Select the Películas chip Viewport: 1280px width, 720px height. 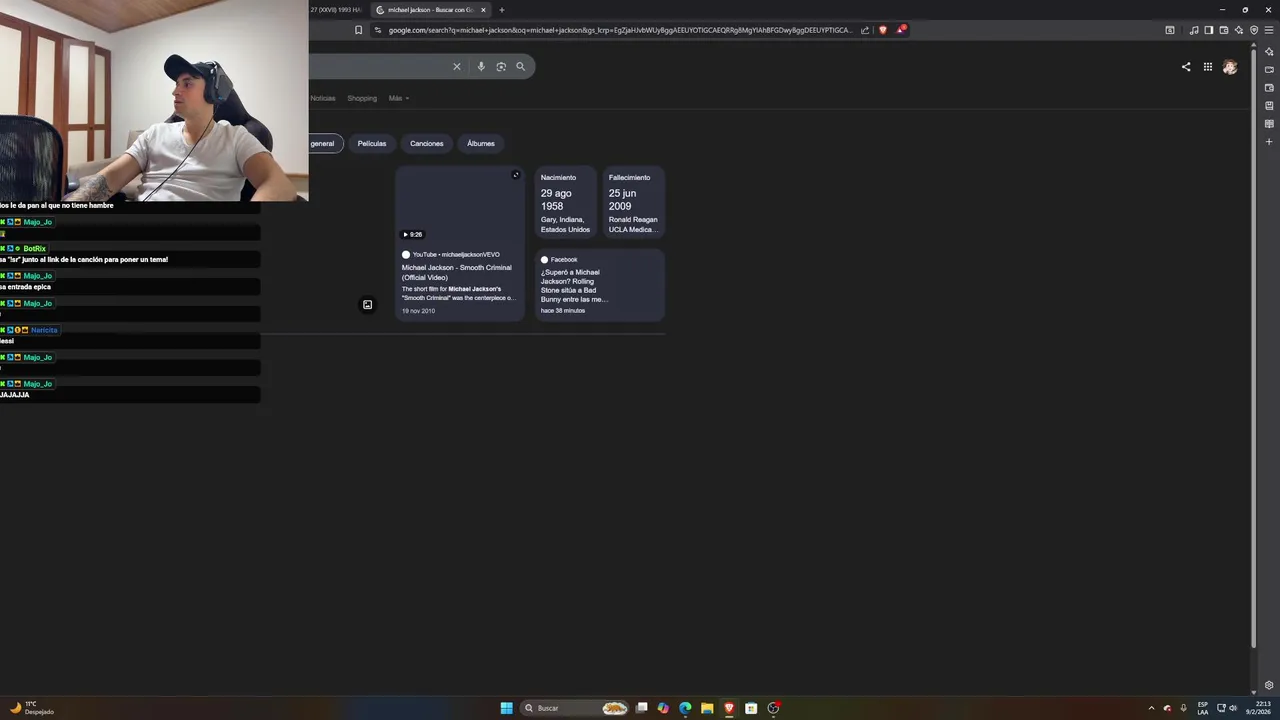372,143
